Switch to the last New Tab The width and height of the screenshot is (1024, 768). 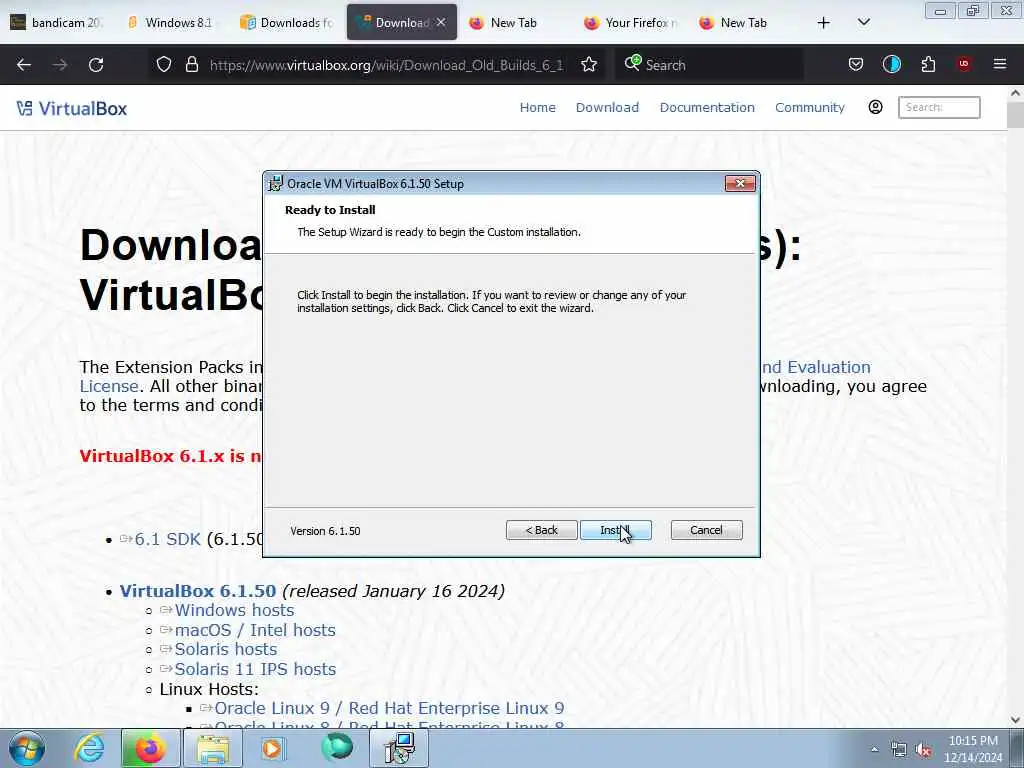tap(747, 23)
